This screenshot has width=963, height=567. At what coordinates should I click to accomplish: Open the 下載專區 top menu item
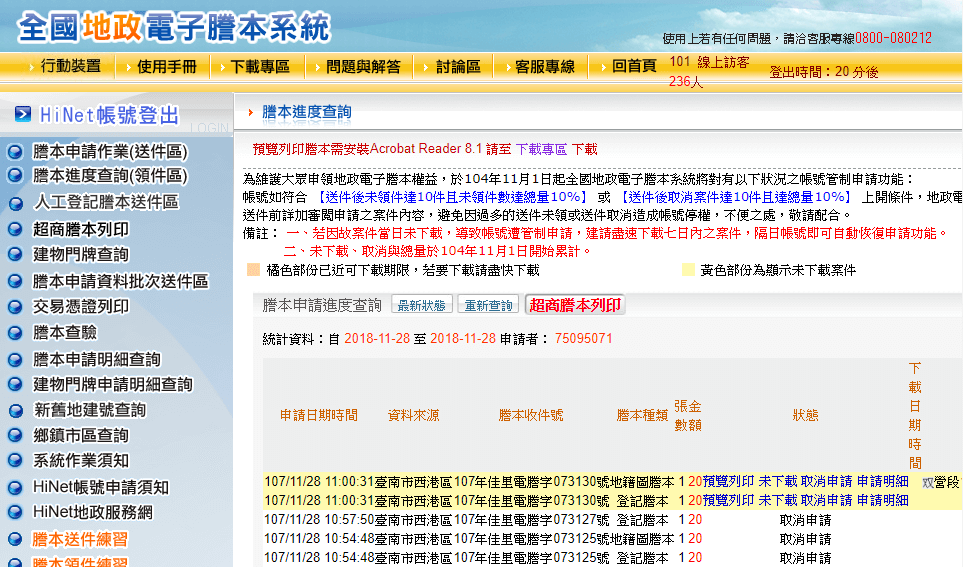pos(259,66)
